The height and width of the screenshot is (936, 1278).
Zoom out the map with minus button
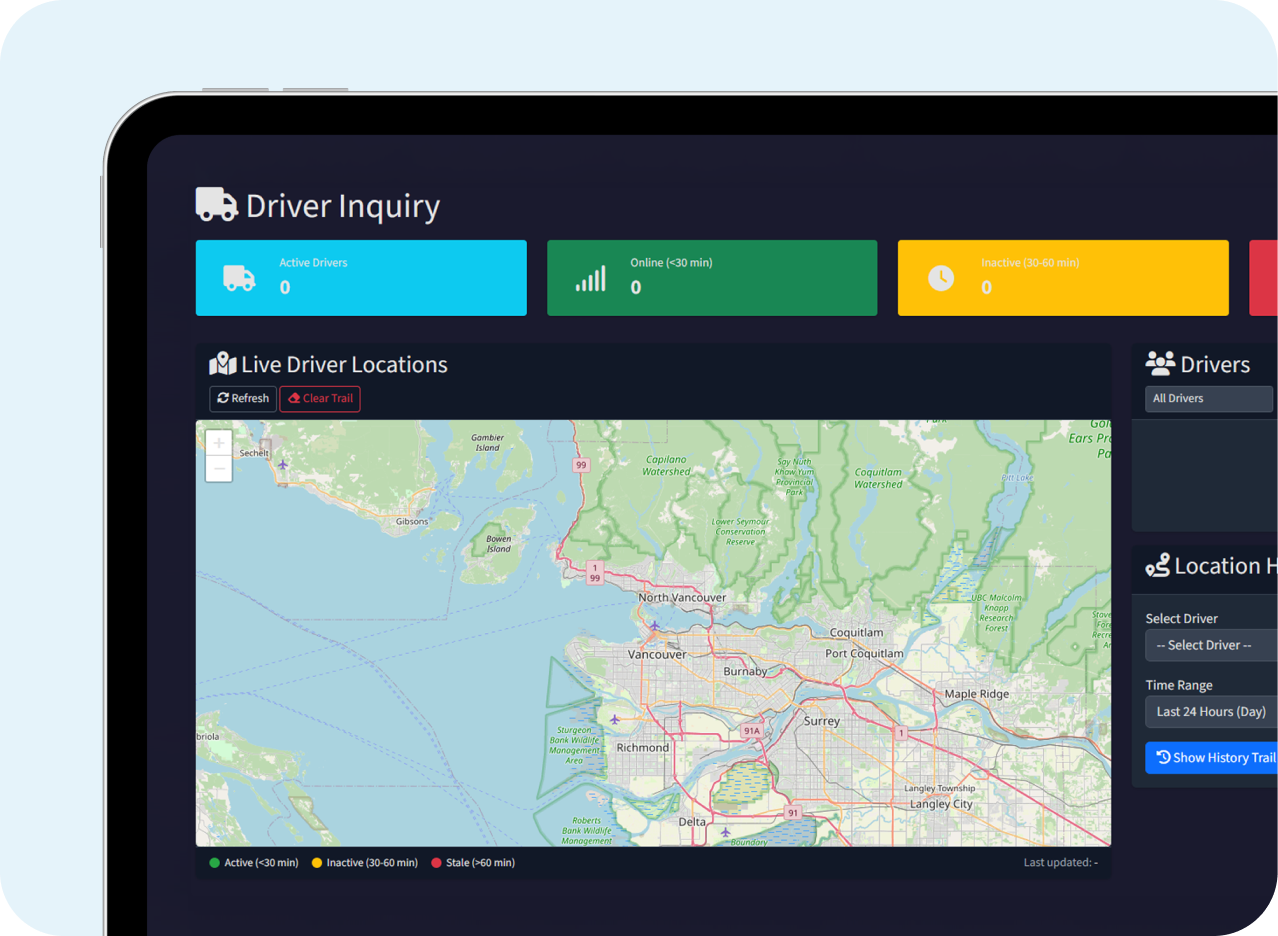coord(219,469)
